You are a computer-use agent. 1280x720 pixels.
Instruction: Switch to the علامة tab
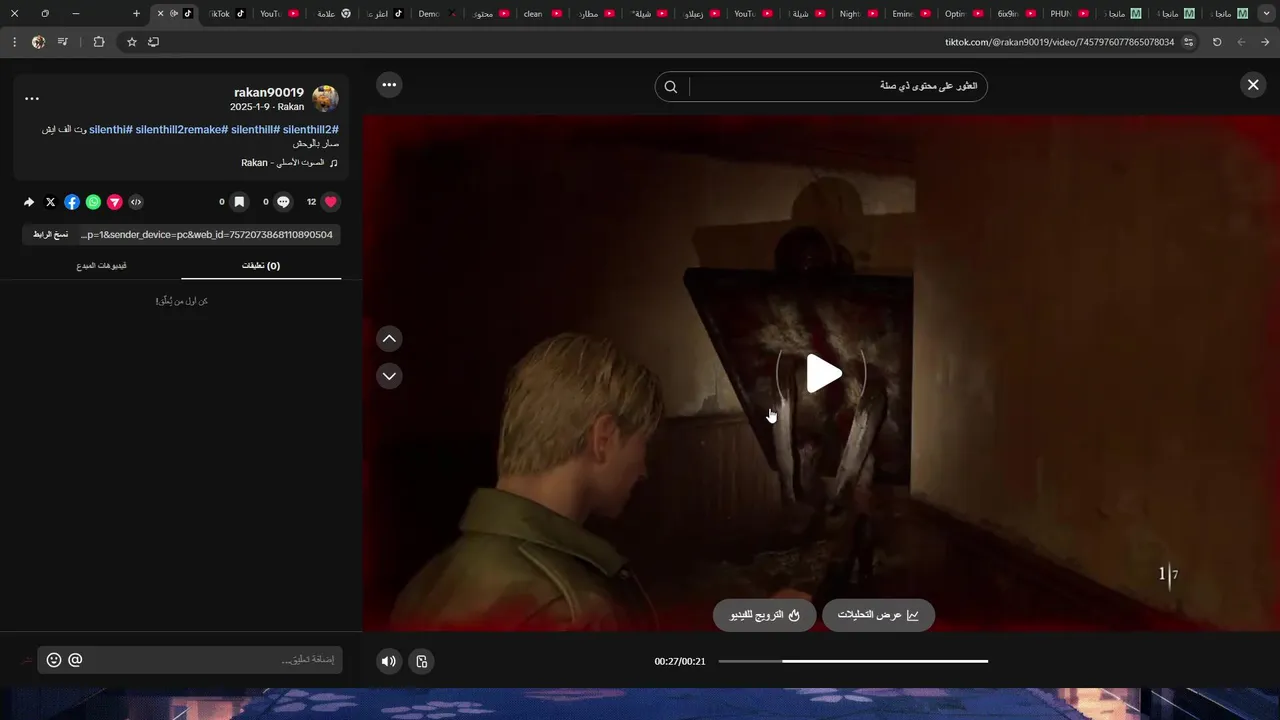click(332, 14)
